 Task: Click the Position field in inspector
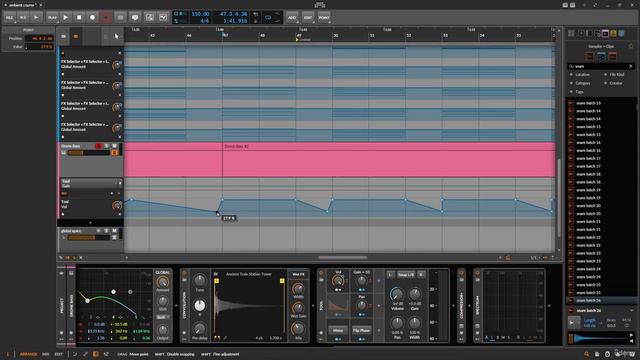coord(39,38)
